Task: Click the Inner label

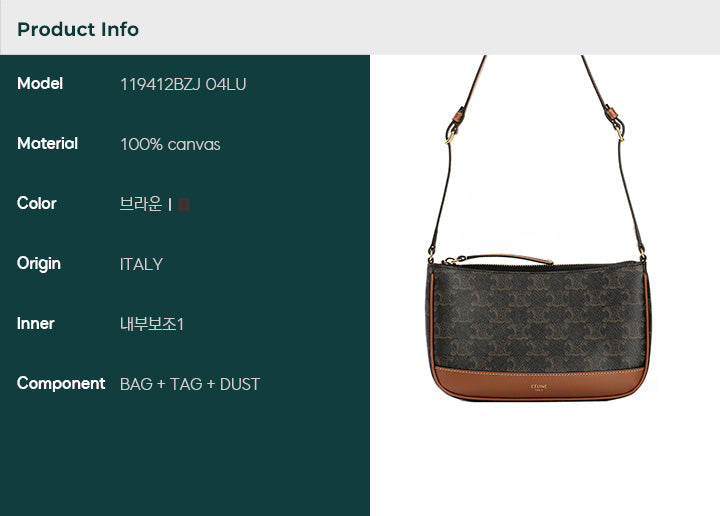Action: [35, 323]
